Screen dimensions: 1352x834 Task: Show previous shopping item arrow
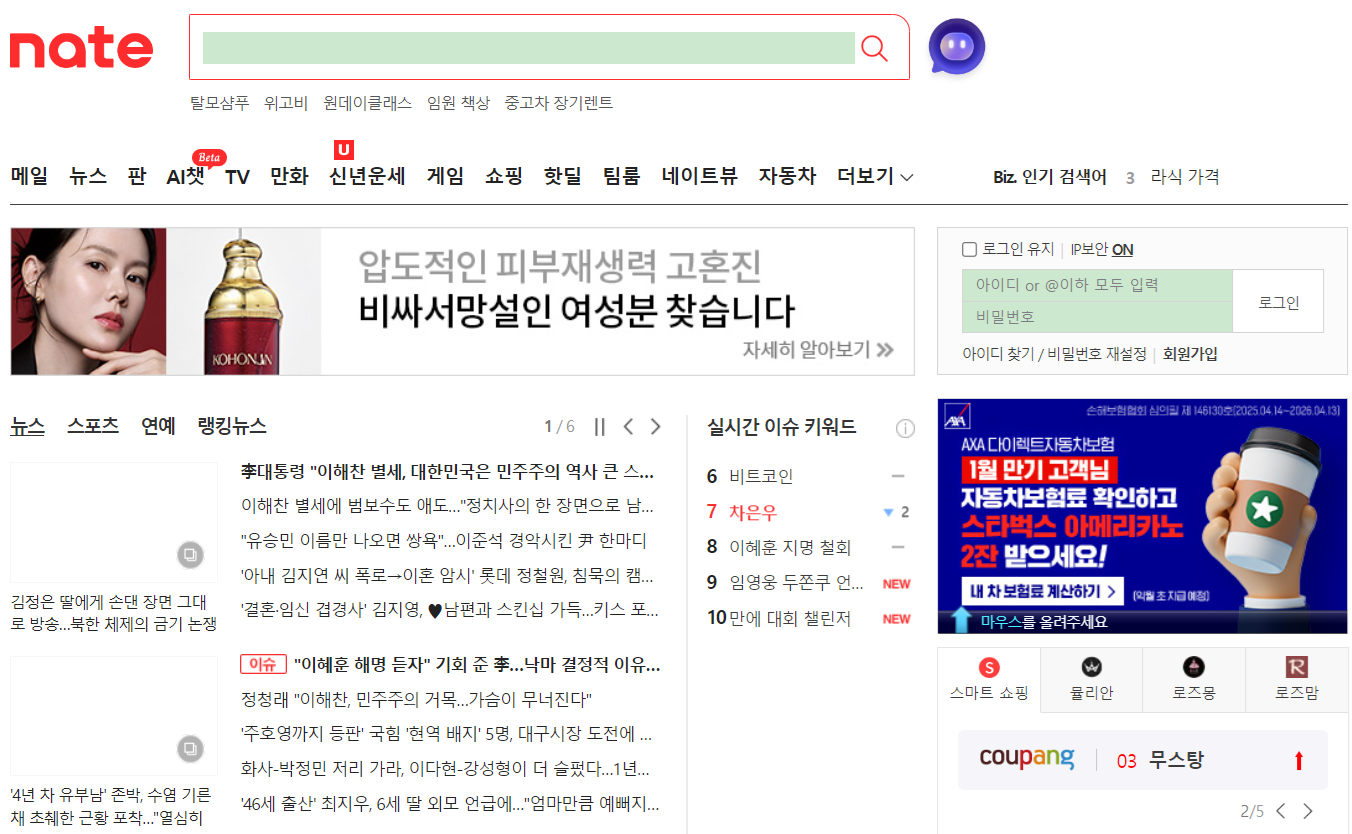(x=1281, y=811)
